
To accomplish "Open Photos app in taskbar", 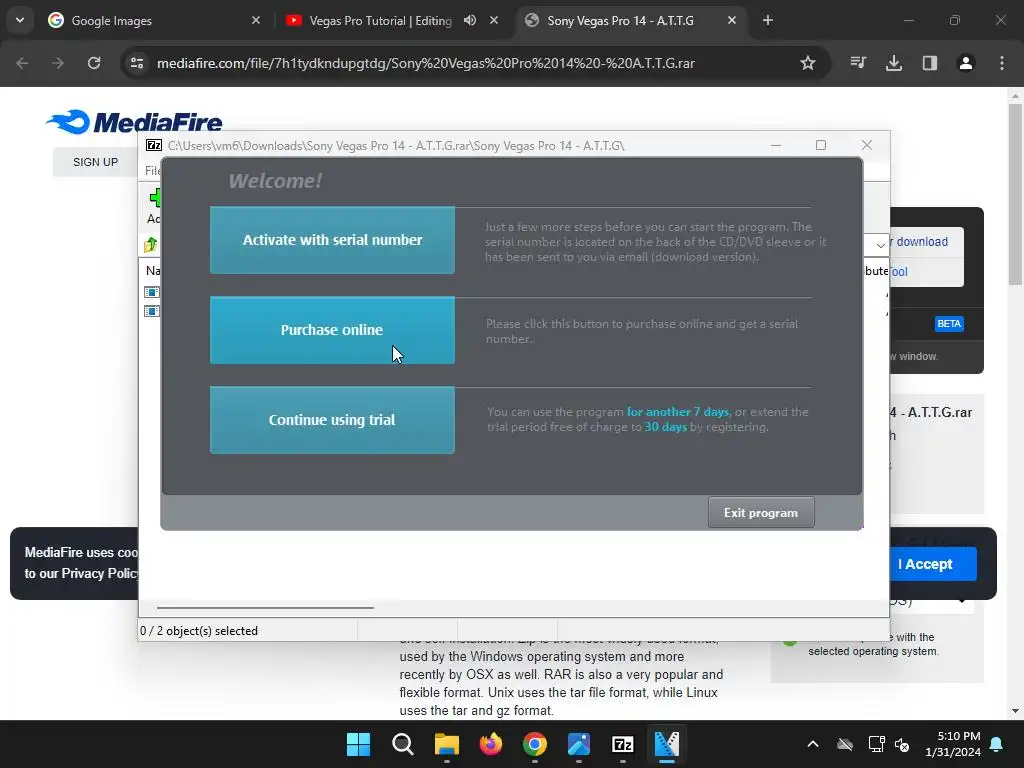I will 579,744.
